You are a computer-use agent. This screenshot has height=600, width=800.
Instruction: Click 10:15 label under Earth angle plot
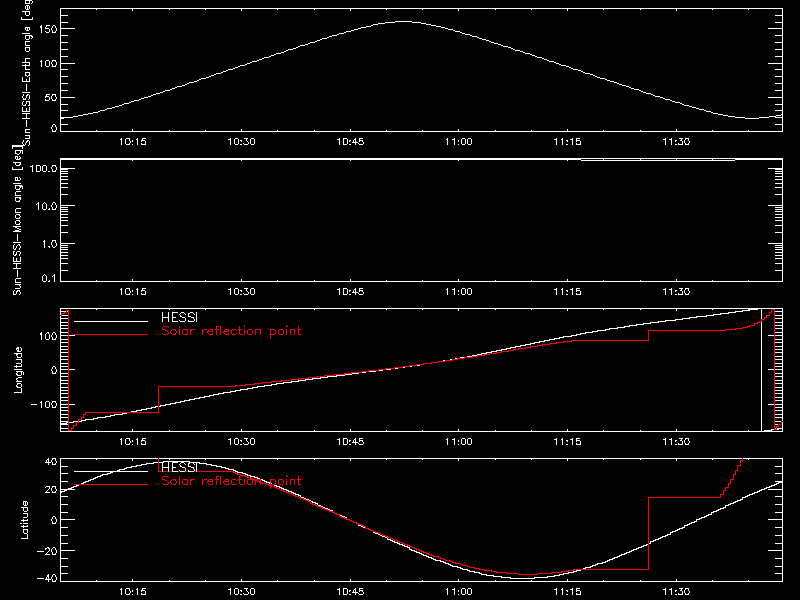coord(133,142)
